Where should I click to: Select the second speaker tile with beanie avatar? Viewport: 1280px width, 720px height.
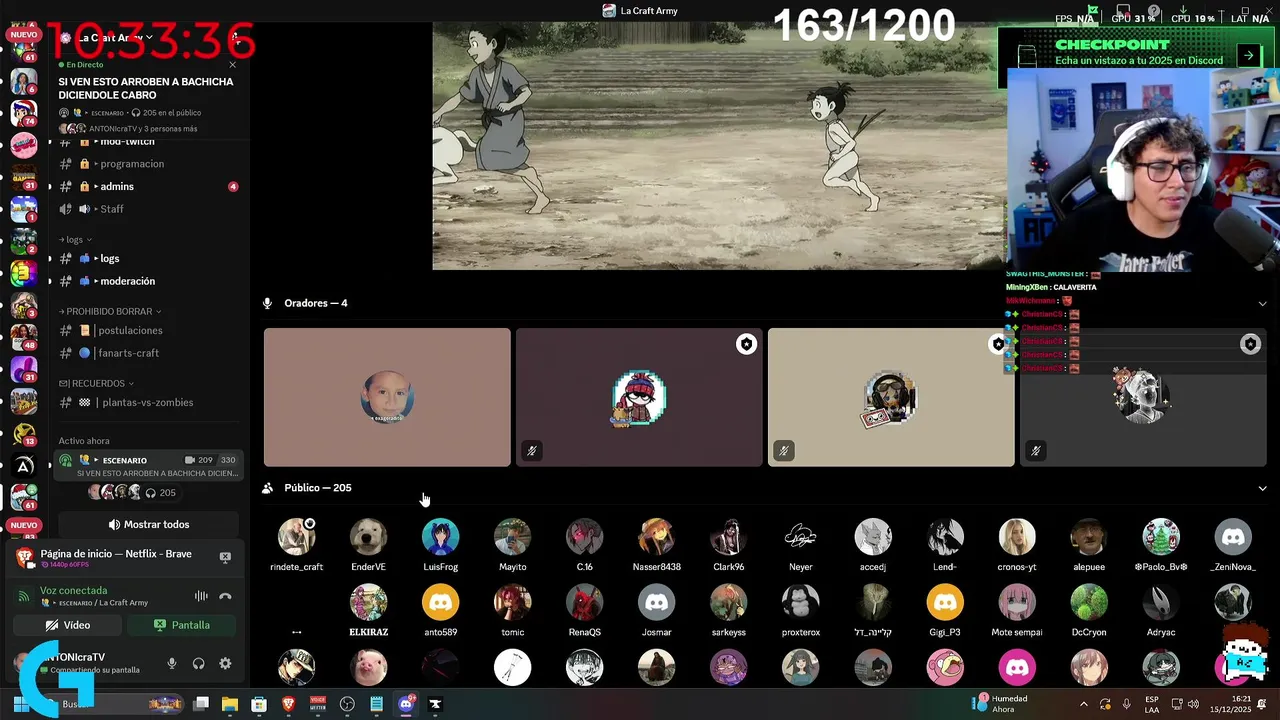click(639, 397)
